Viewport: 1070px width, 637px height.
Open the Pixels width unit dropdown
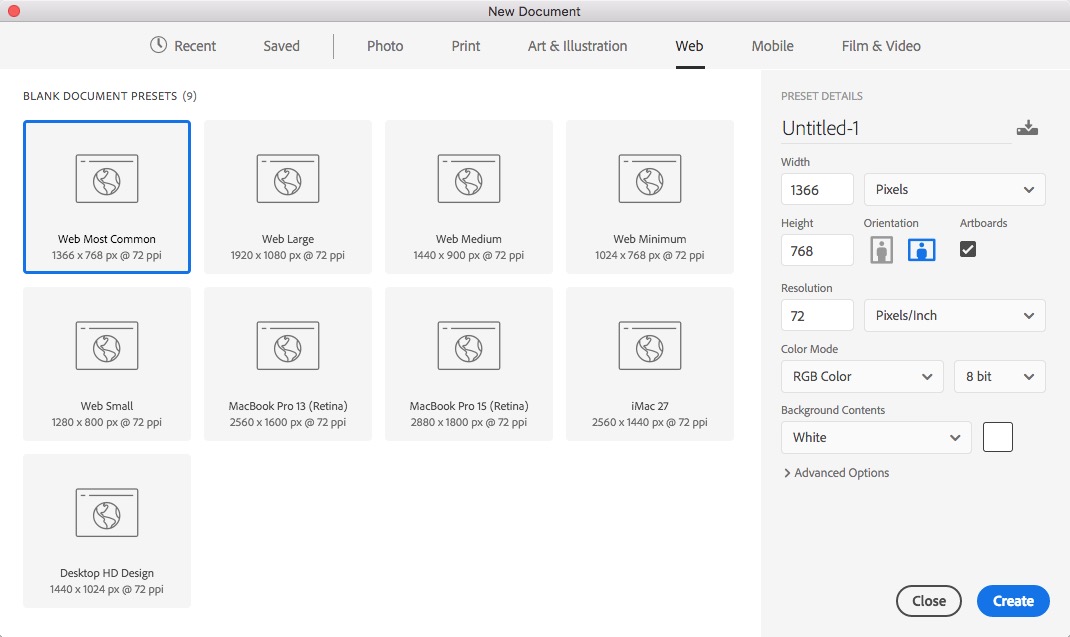(x=954, y=189)
